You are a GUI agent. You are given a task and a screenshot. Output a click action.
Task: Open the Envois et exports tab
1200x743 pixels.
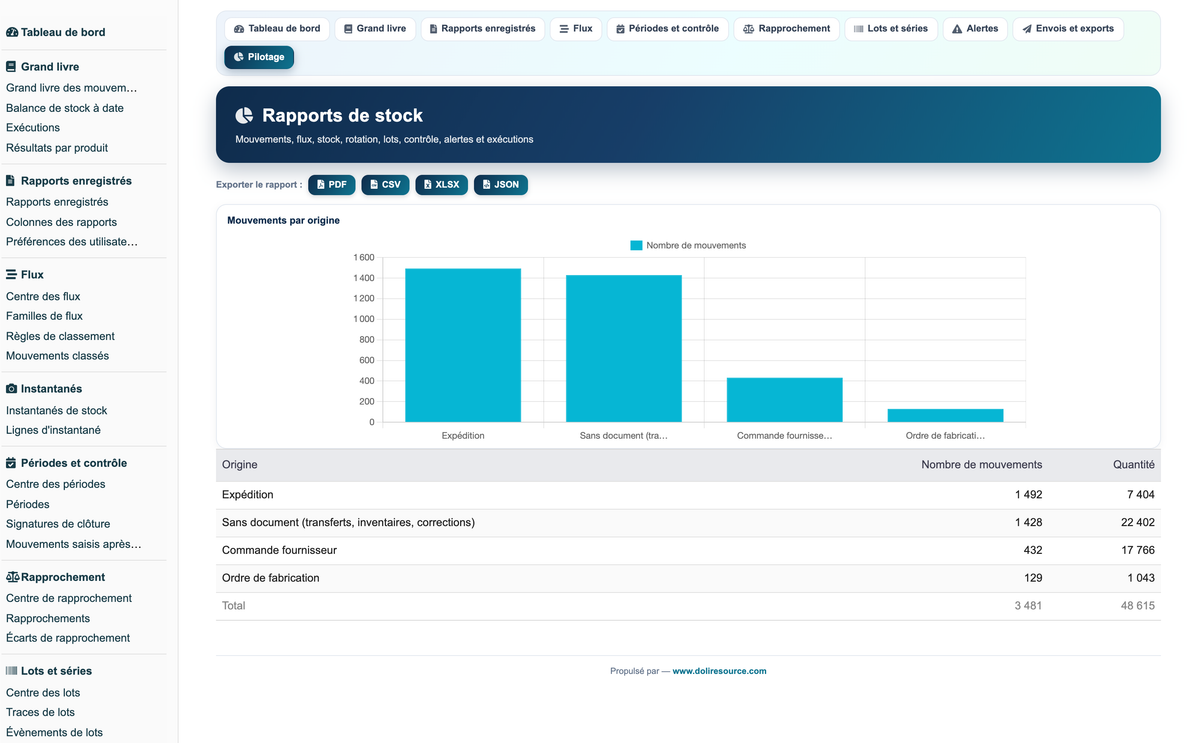click(1068, 29)
